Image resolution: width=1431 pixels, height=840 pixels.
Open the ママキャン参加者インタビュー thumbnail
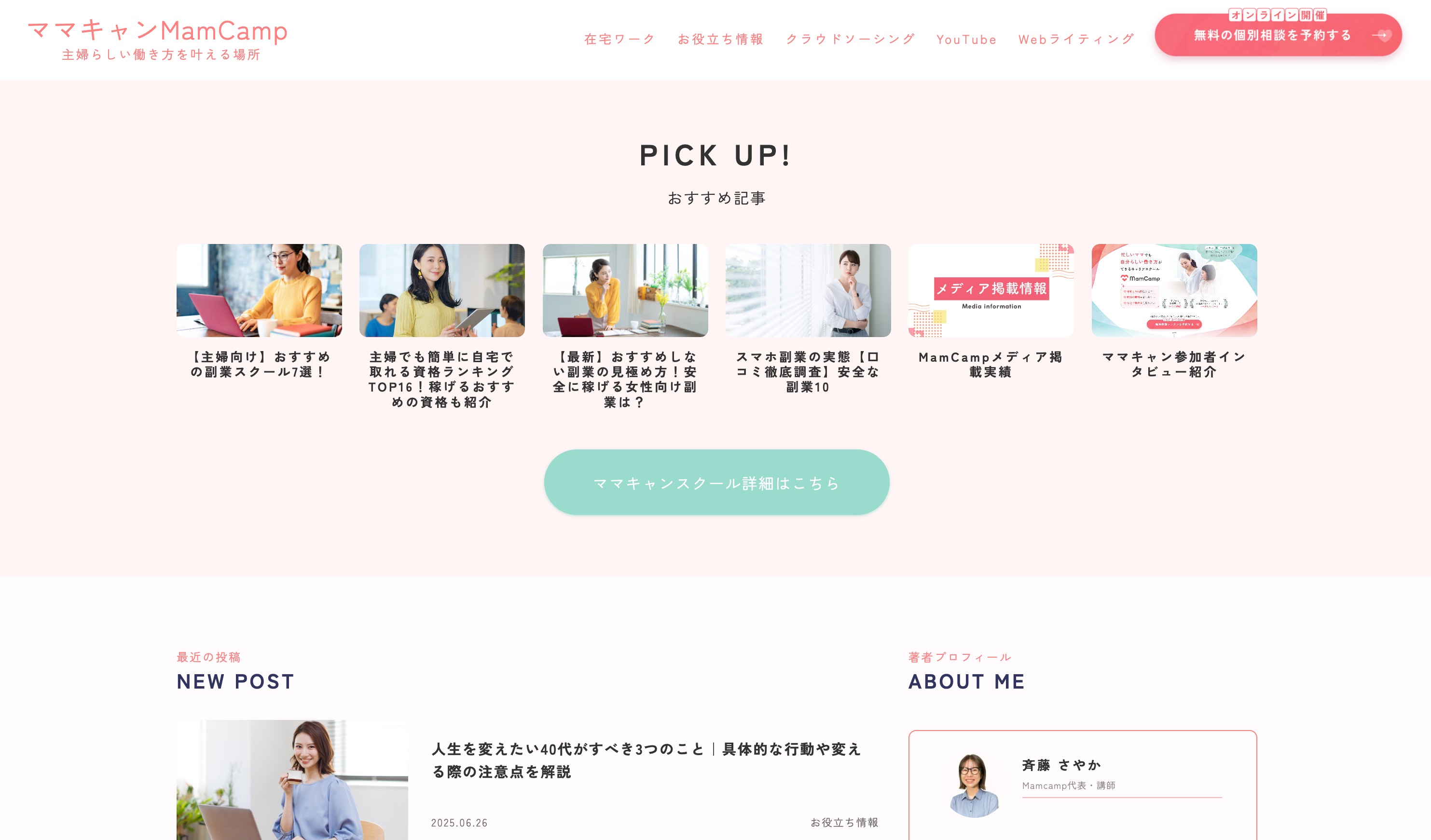click(x=1174, y=291)
